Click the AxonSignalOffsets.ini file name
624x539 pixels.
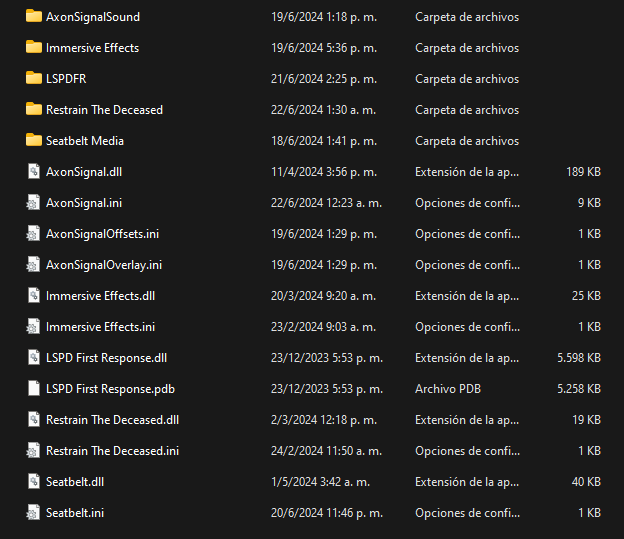(x=102, y=234)
